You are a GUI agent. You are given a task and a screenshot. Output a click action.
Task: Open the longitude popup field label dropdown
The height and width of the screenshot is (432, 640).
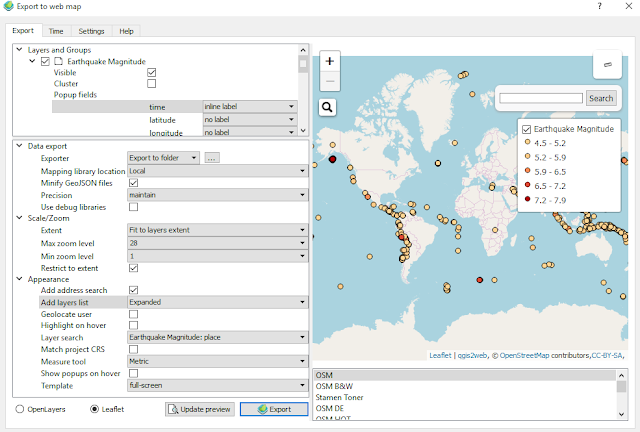(250, 132)
